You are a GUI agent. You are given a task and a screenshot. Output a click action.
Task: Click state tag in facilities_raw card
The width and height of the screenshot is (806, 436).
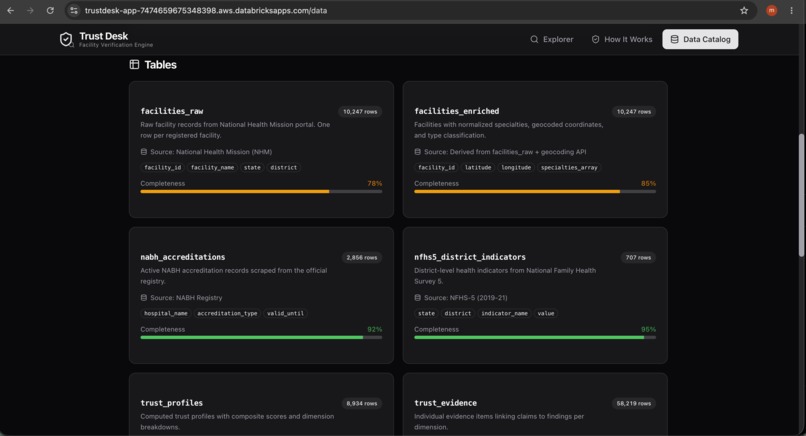click(252, 168)
